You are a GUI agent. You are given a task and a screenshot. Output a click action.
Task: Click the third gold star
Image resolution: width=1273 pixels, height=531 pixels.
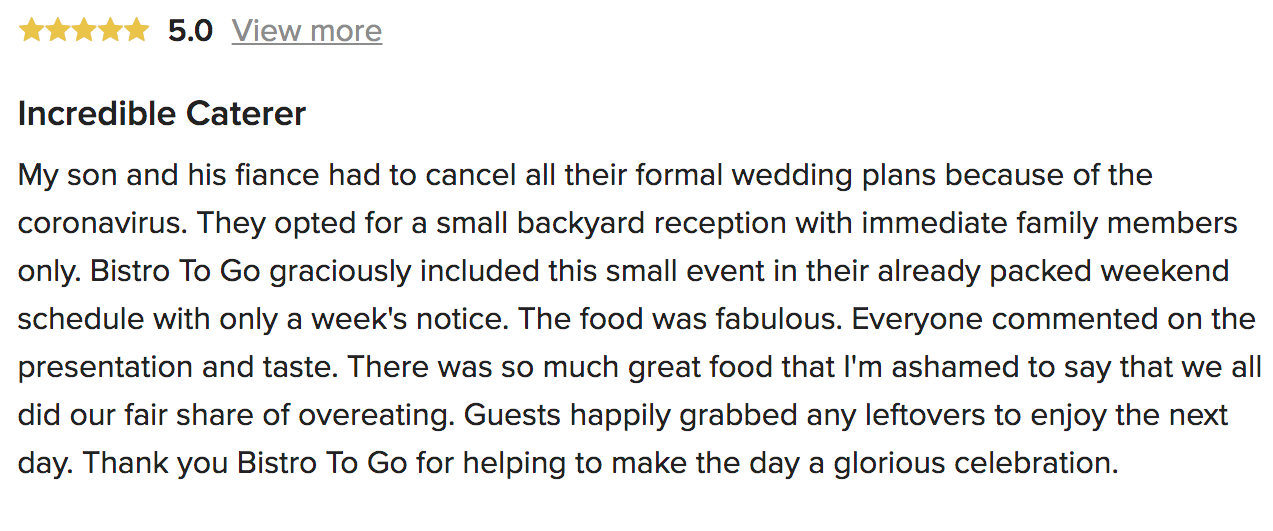84,31
